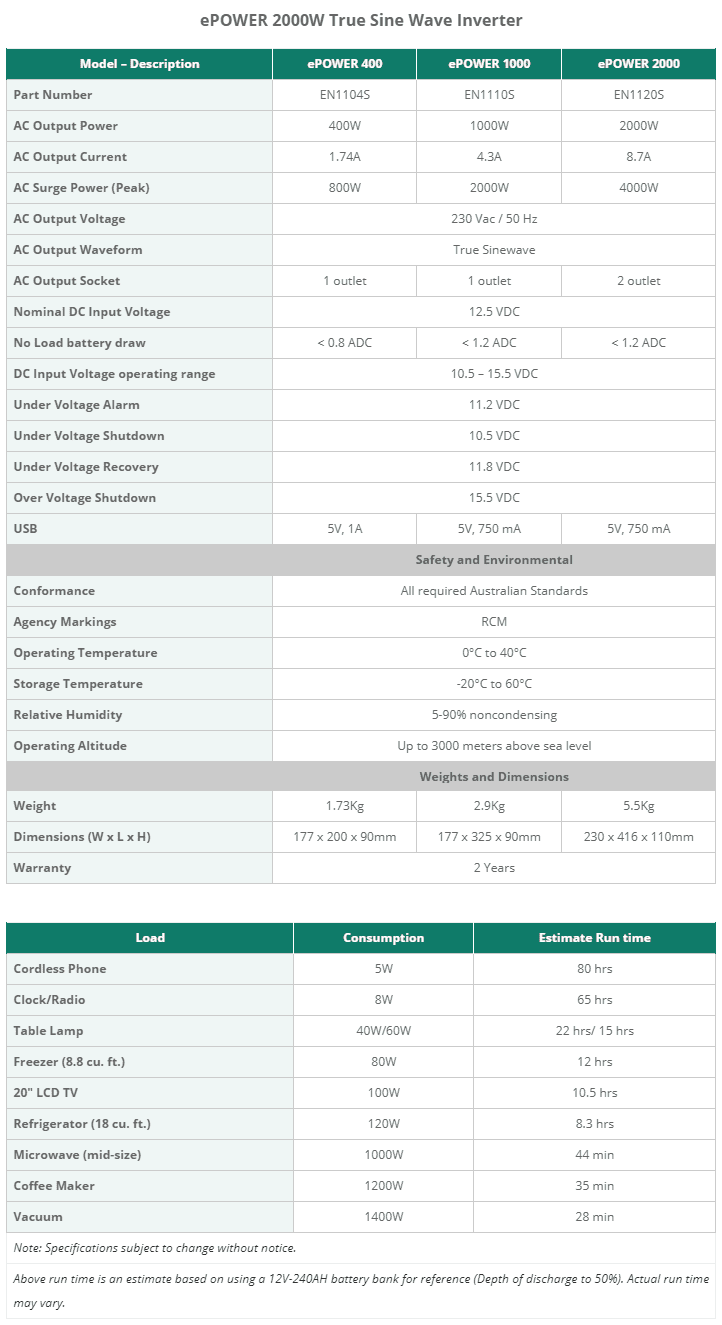
Task: Select the Microwave (mid-size) row label
Action: (x=77, y=1155)
